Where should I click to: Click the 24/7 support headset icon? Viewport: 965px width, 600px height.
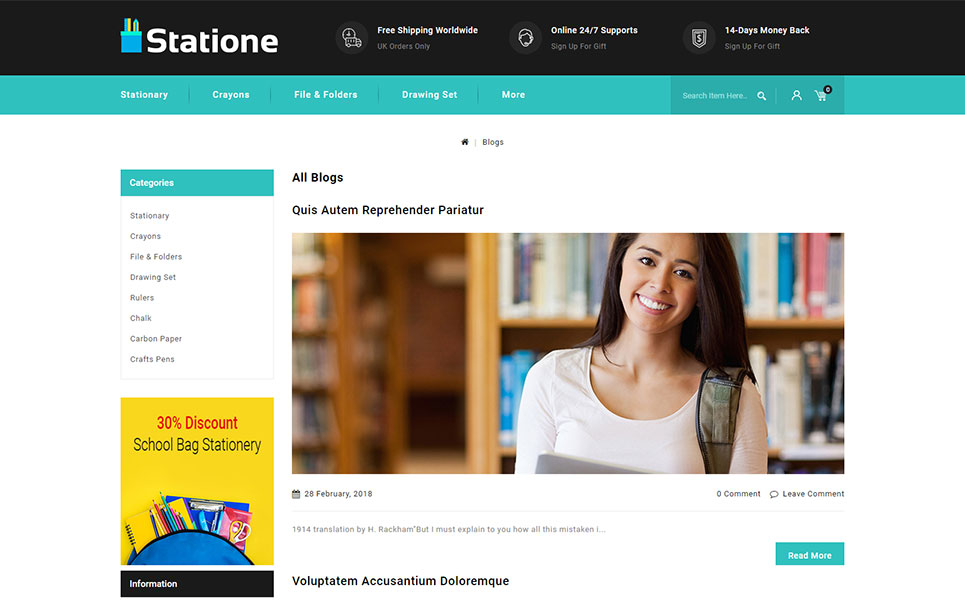tap(525, 38)
